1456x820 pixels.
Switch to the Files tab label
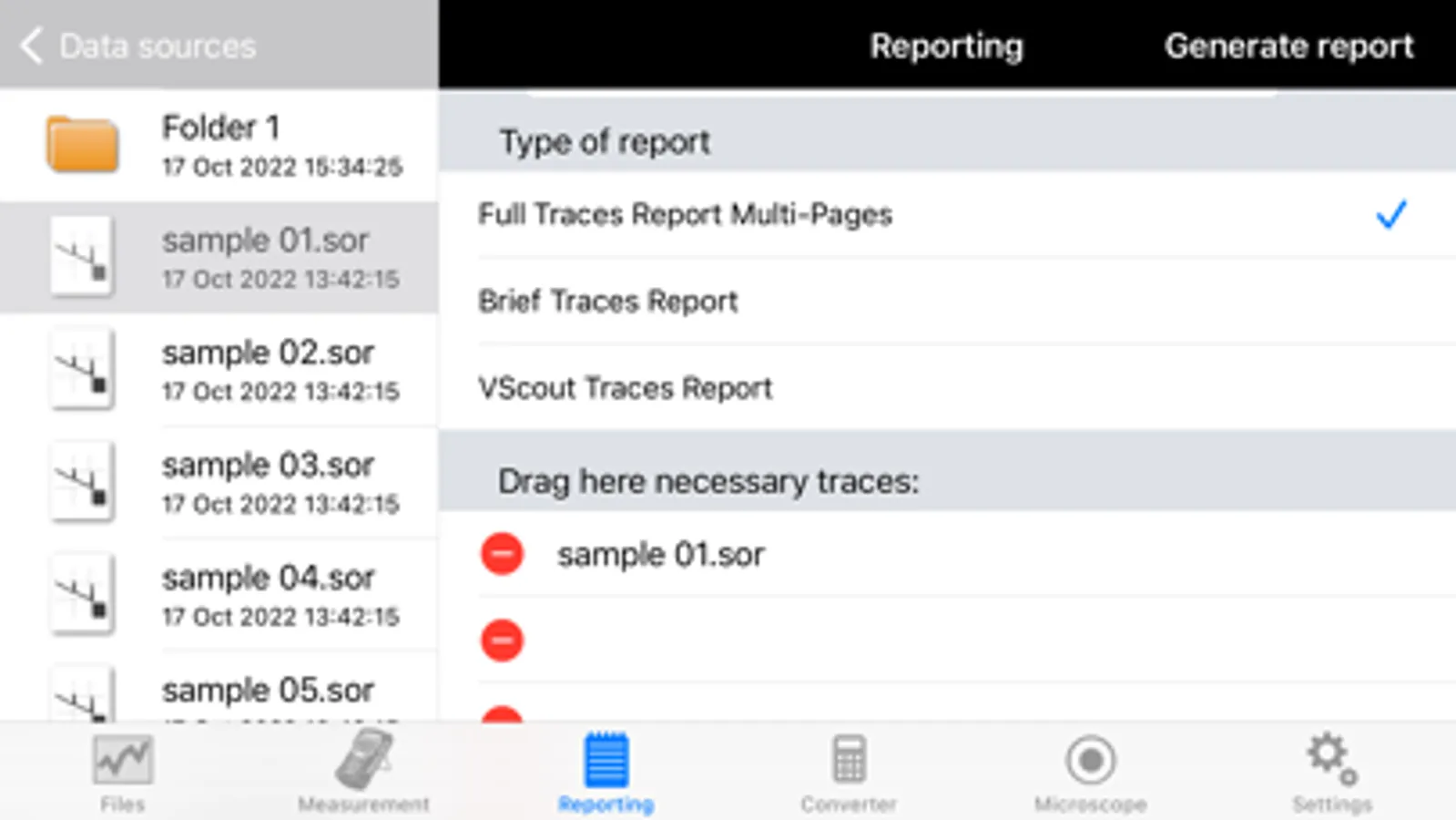tap(122, 805)
